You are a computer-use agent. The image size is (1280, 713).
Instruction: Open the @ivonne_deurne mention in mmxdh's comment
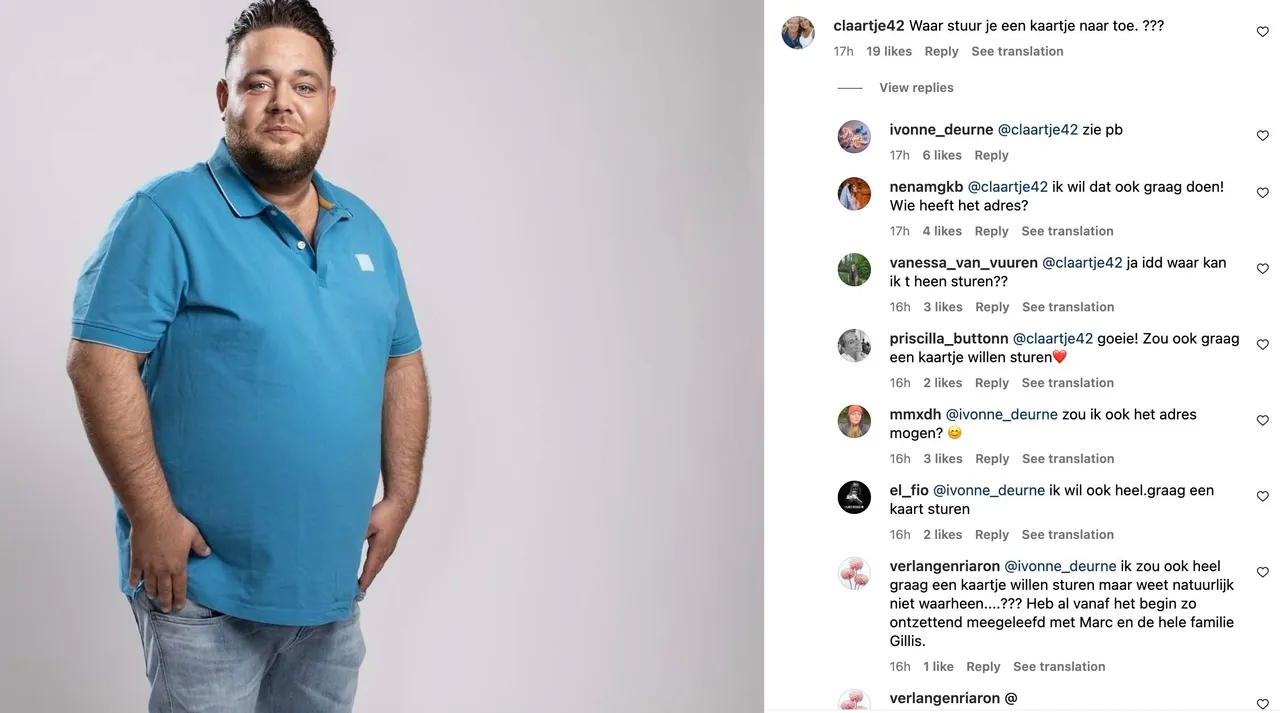(x=1001, y=415)
